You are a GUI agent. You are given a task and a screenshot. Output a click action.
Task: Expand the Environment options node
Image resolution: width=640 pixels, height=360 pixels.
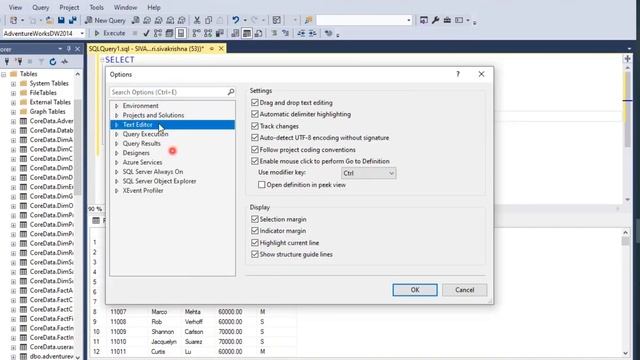pos(116,106)
